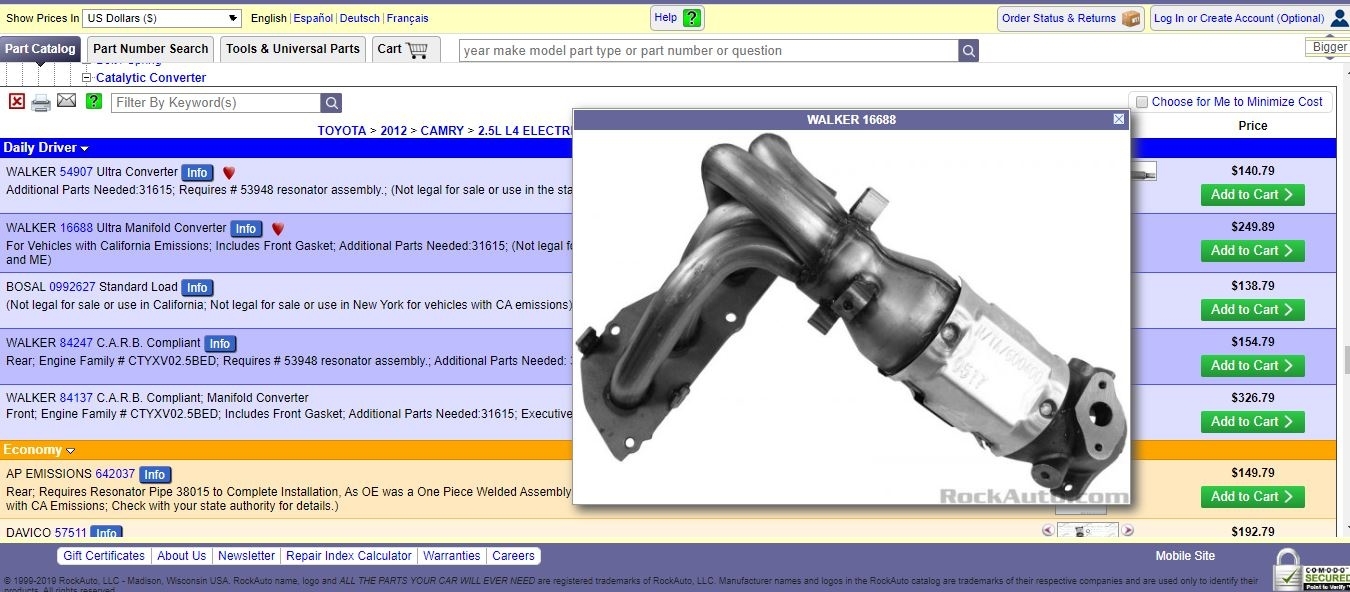Add the $249.89 converter to cart
This screenshot has height=592, width=1350.
[1252, 251]
